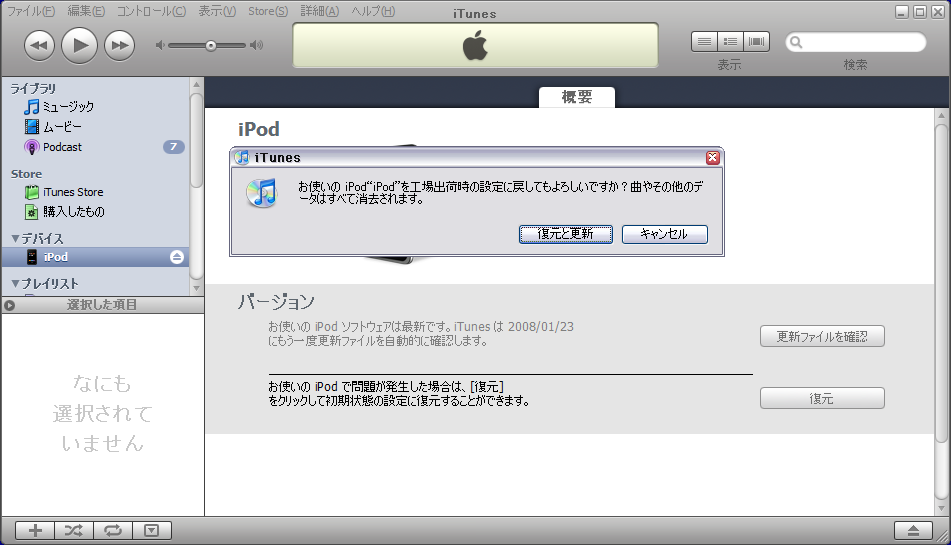The width and height of the screenshot is (951, 545).
Task: Click the バージョン heading
Action: pos(276,301)
